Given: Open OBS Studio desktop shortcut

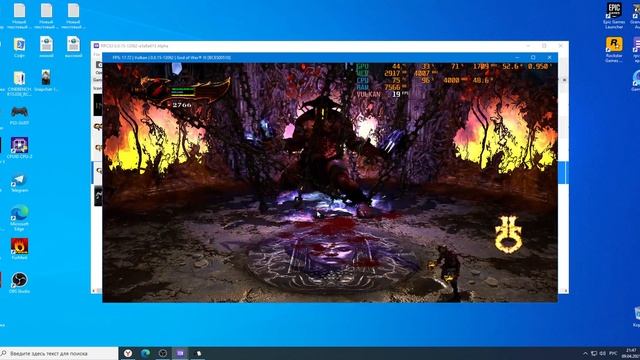Looking at the screenshot, I should pyautogui.click(x=19, y=282).
